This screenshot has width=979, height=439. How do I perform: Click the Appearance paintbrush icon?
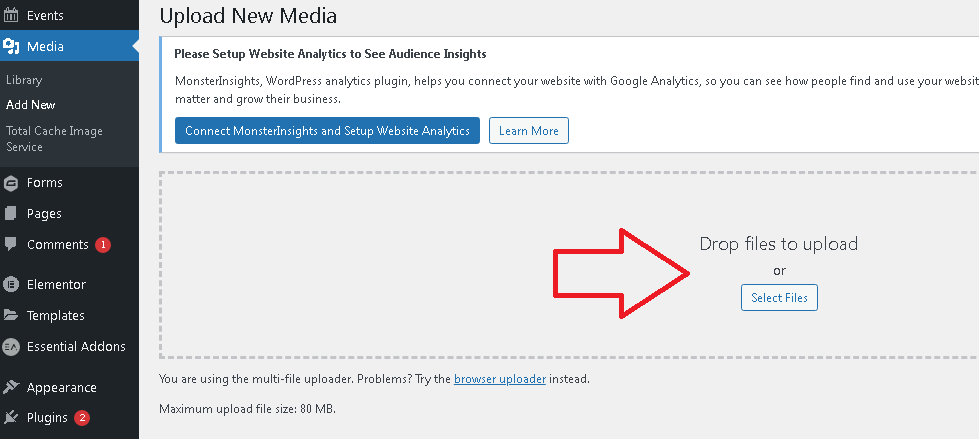pos(11,387)
